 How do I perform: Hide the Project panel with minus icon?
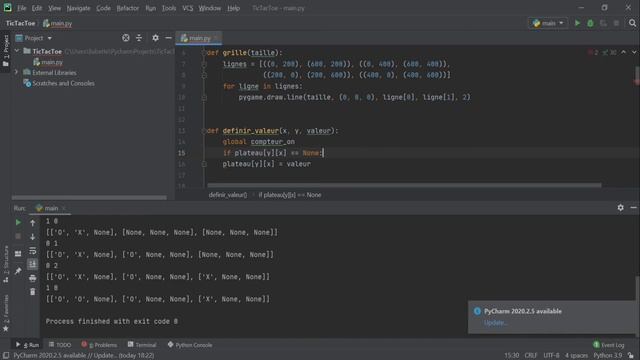[x=168, y=38]
